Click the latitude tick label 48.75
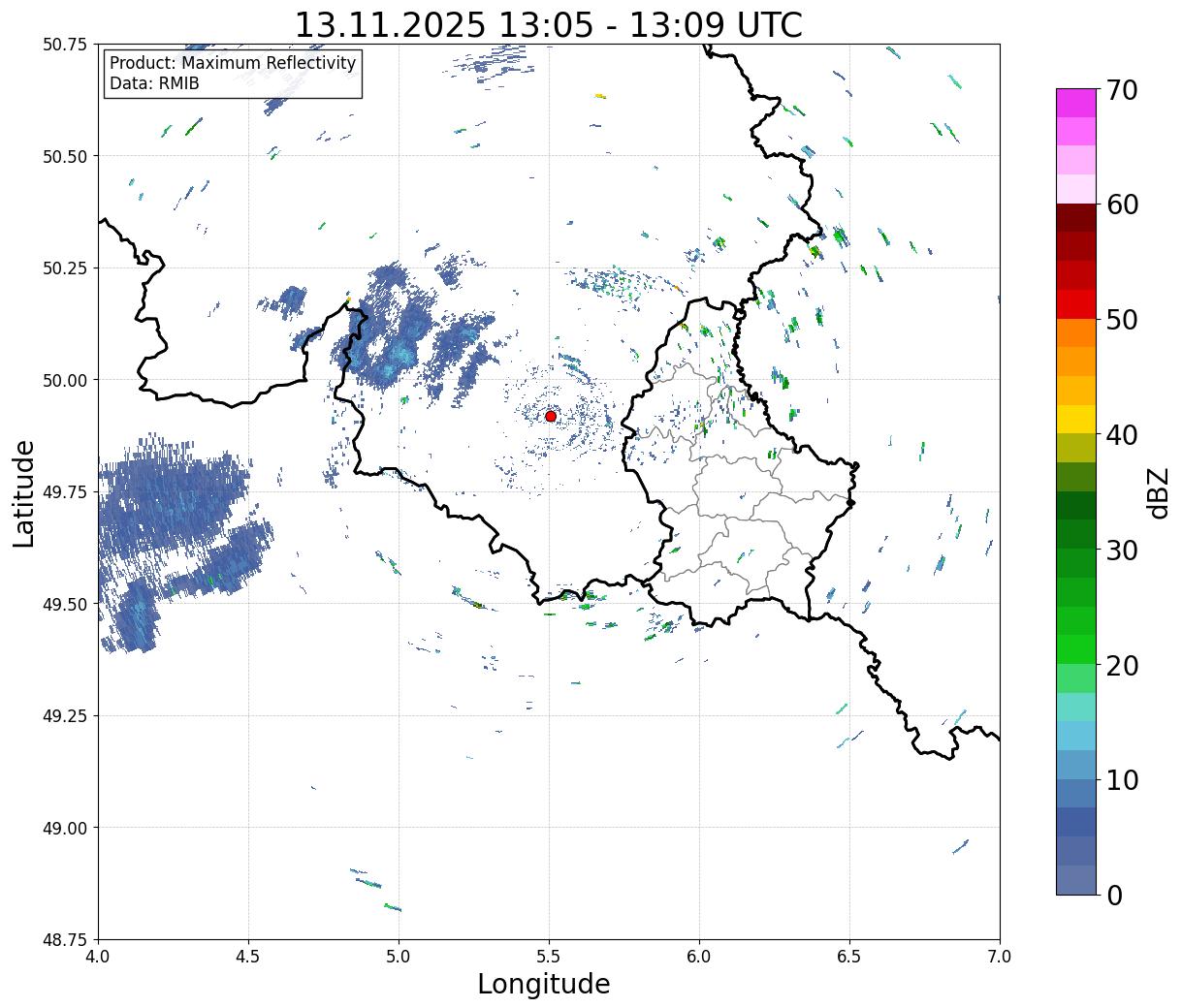Screen dimensions: 1182x1008 [65, 939]
